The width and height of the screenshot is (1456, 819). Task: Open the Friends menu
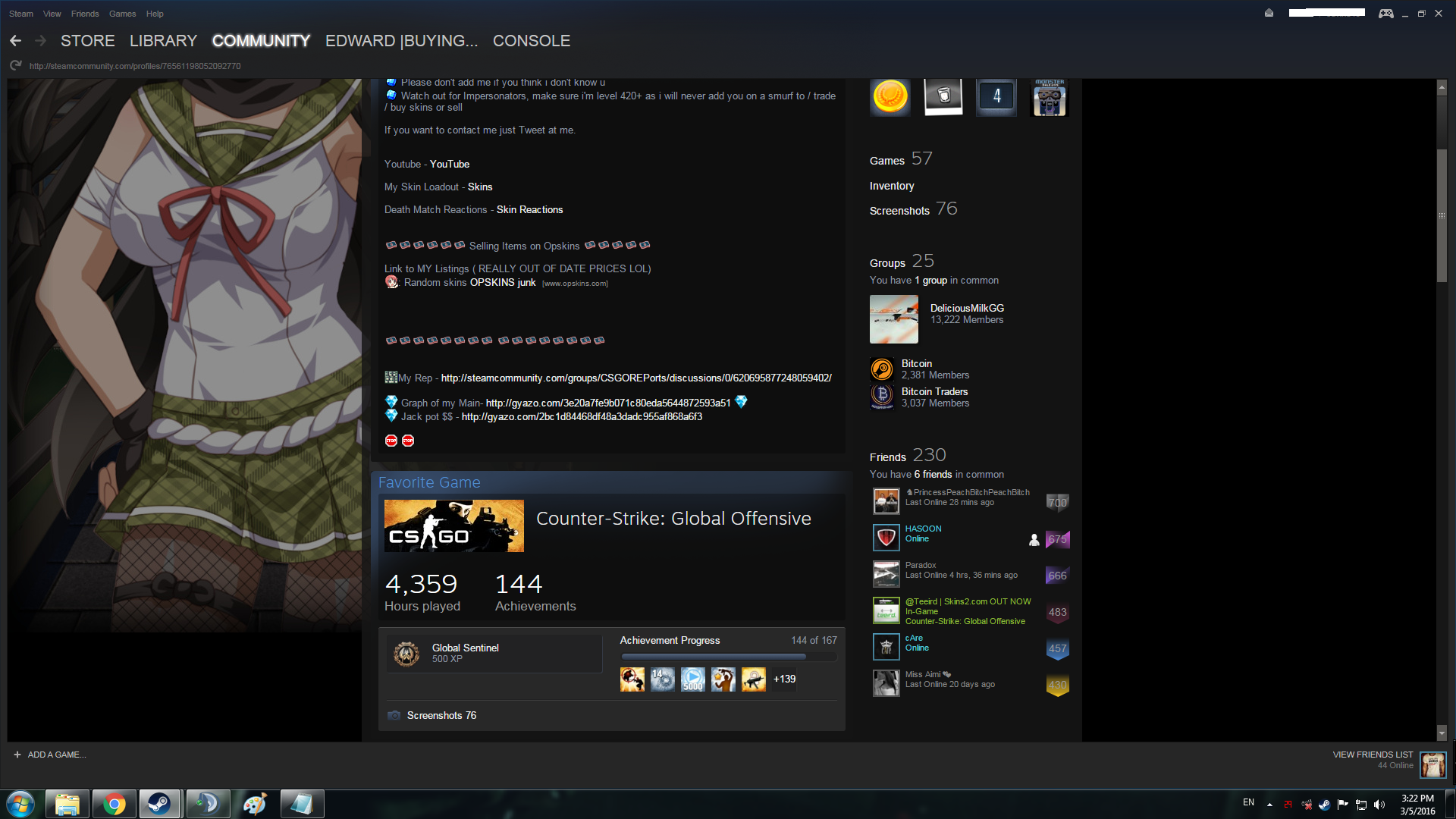[85, 14]
